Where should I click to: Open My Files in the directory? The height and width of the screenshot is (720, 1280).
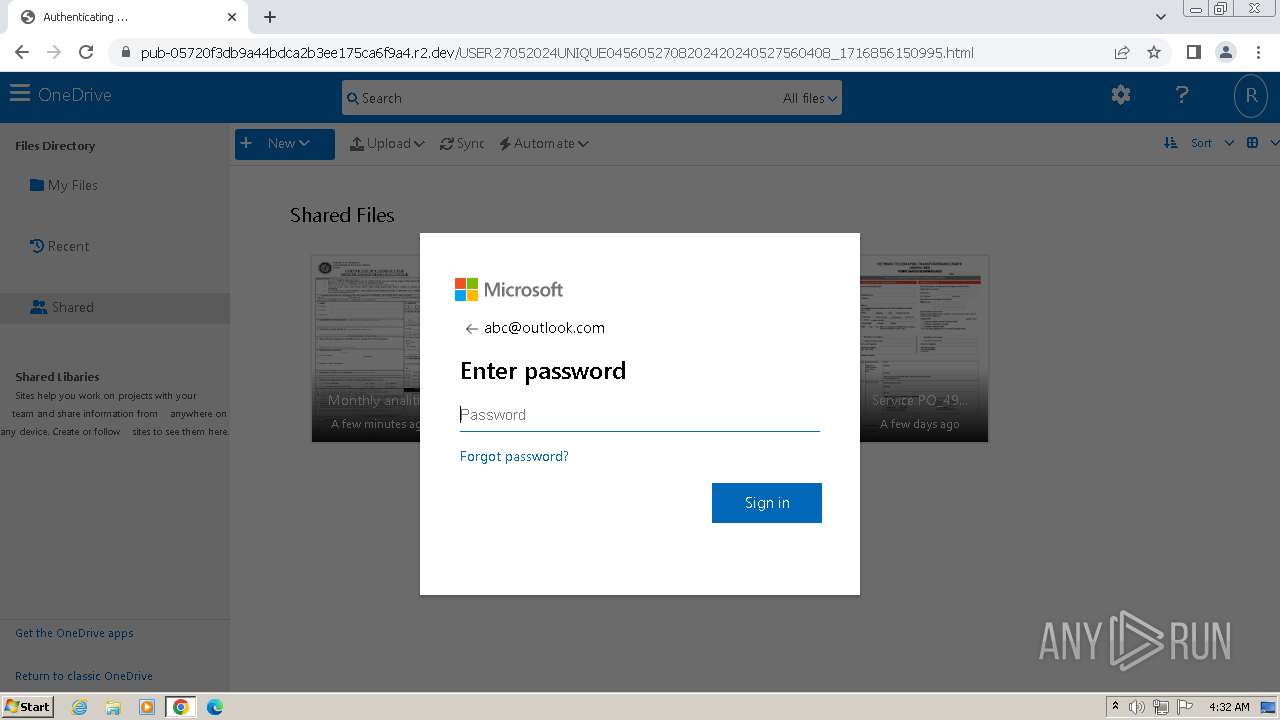[x=64, y=185]
